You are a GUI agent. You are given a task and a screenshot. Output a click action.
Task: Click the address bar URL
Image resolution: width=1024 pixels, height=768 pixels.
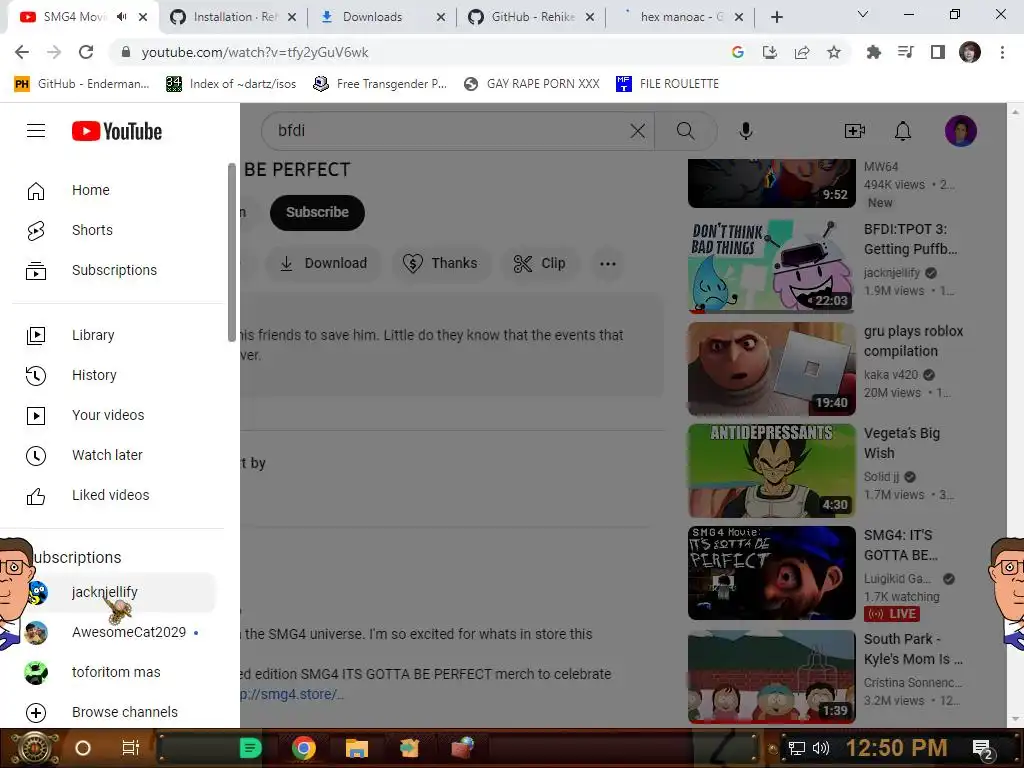(x=255, y=52)
